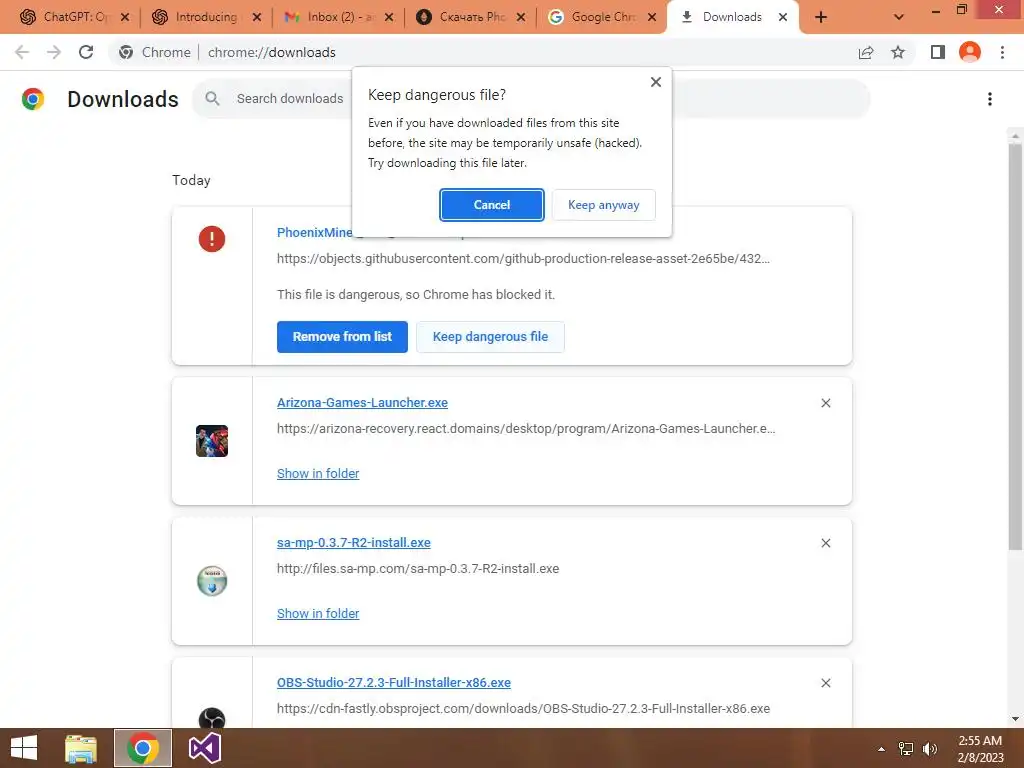Close the Google Chrome tab
1024x768 pixels.
(652, 17)
